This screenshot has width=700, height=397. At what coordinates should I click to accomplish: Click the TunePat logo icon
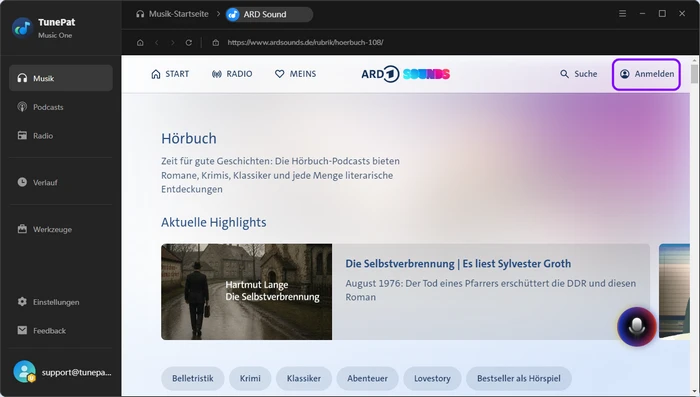(22, 28)
